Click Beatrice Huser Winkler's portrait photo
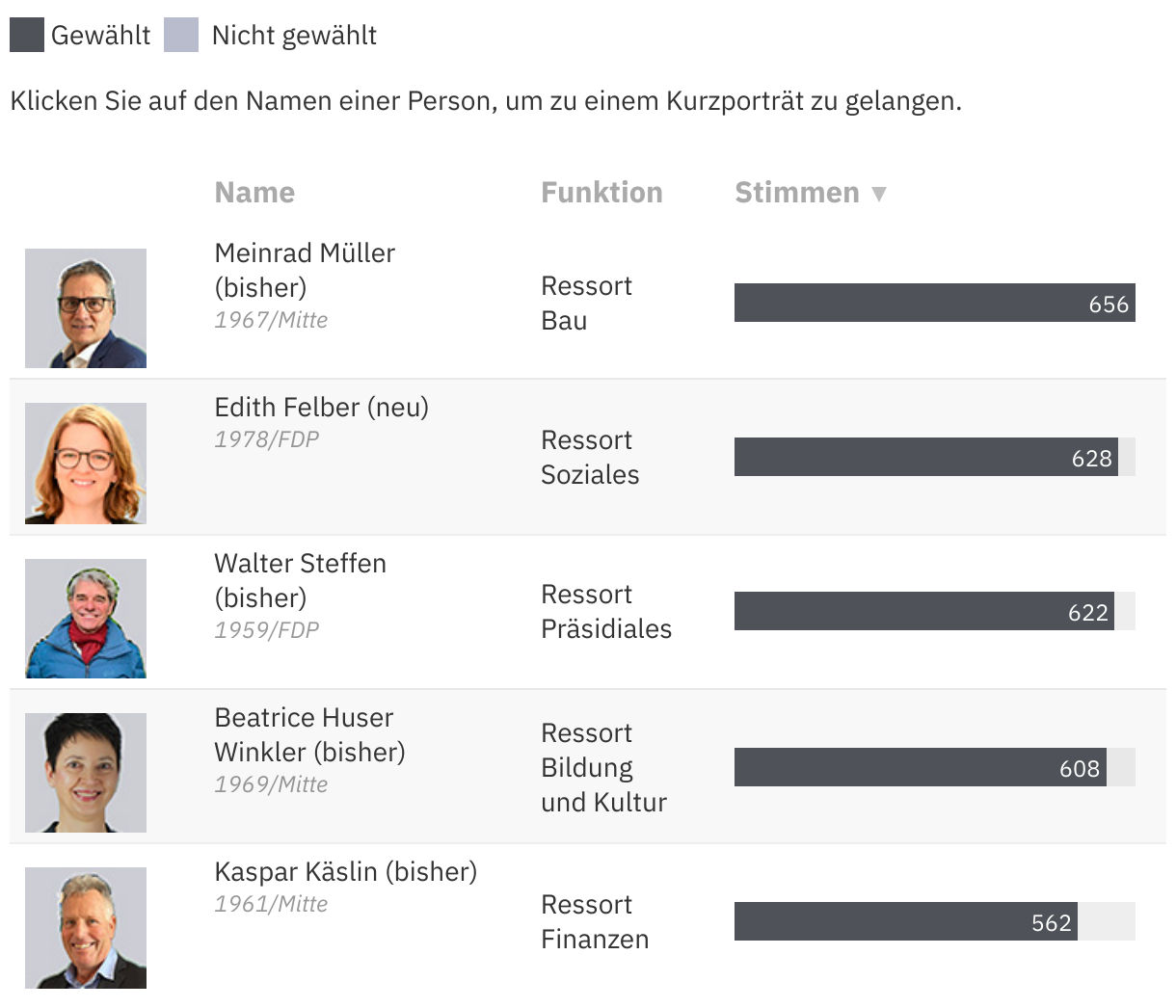This screenshot has width=1176, height=1008. pos(85,772)
